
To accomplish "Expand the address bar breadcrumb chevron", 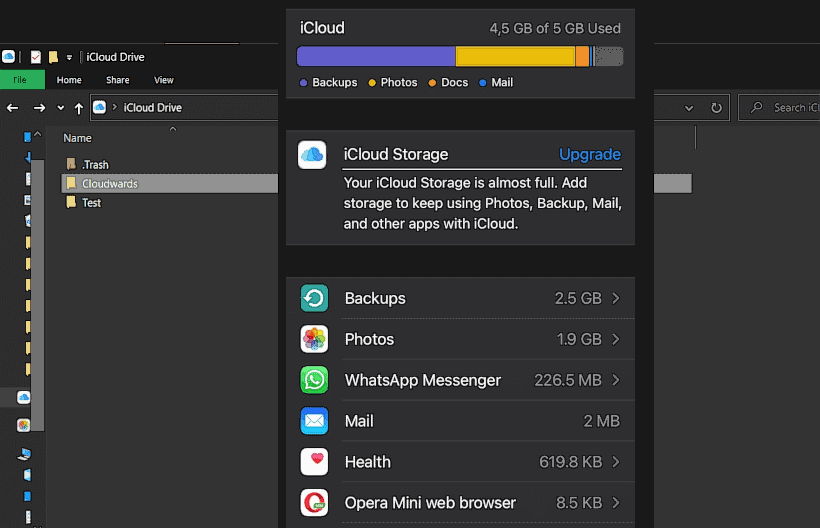I will click(115, 107).
